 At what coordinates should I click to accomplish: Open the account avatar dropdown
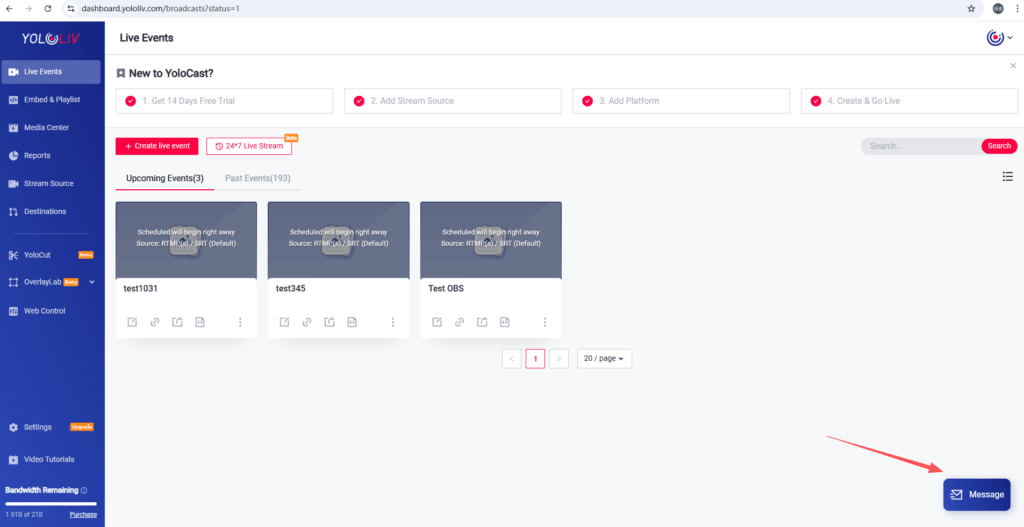(x=999, y=38)
